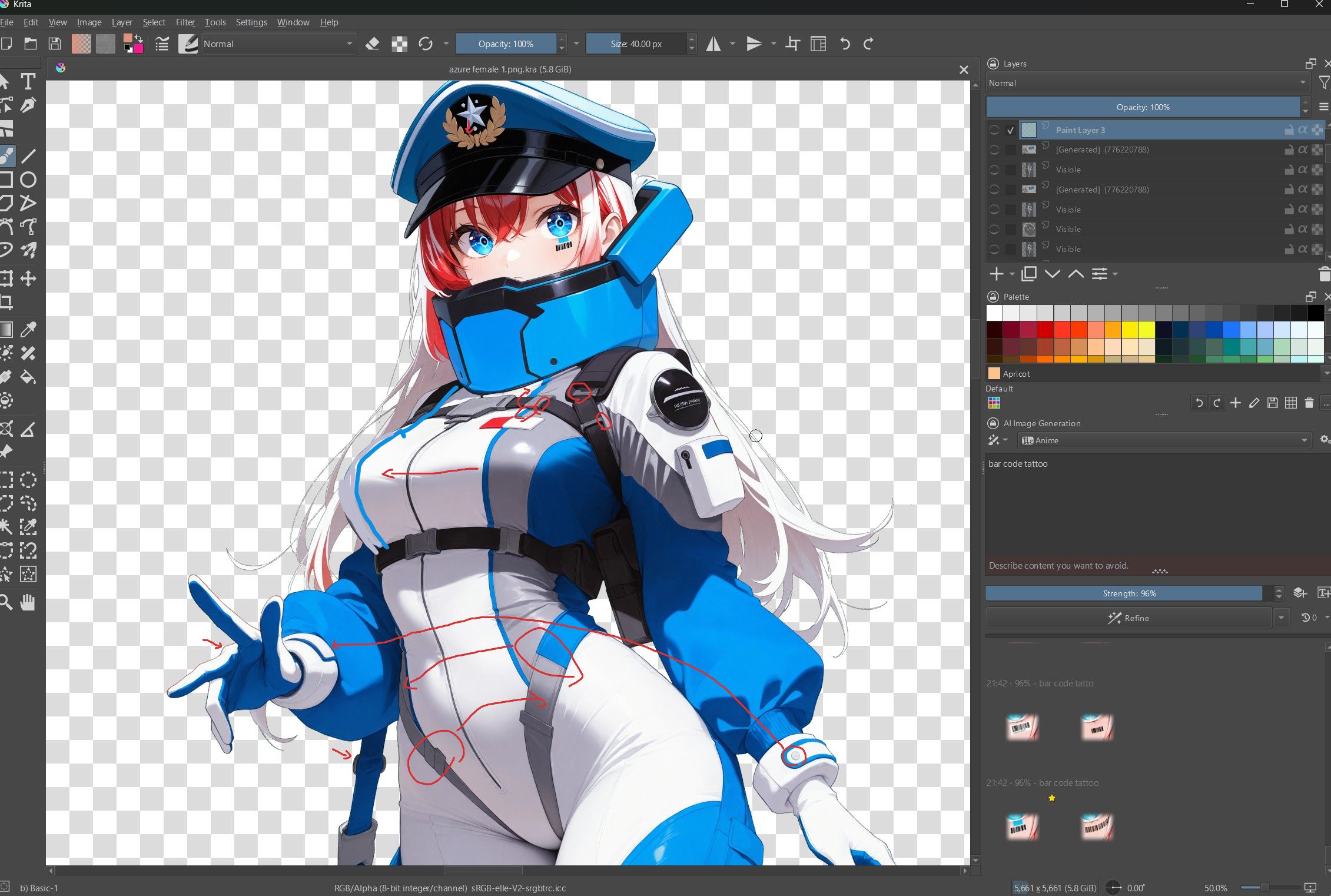
Task: Select the Multibrush tool
Action: 28,250
